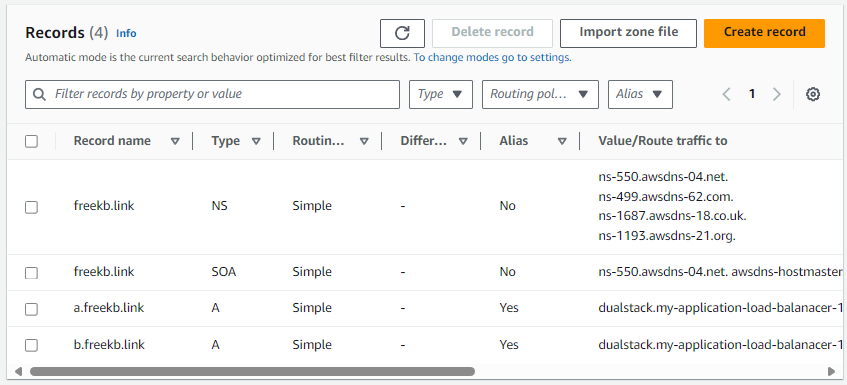
Task: Select the b.freekb.link record checkbox
Action: (x=31, y=346)
